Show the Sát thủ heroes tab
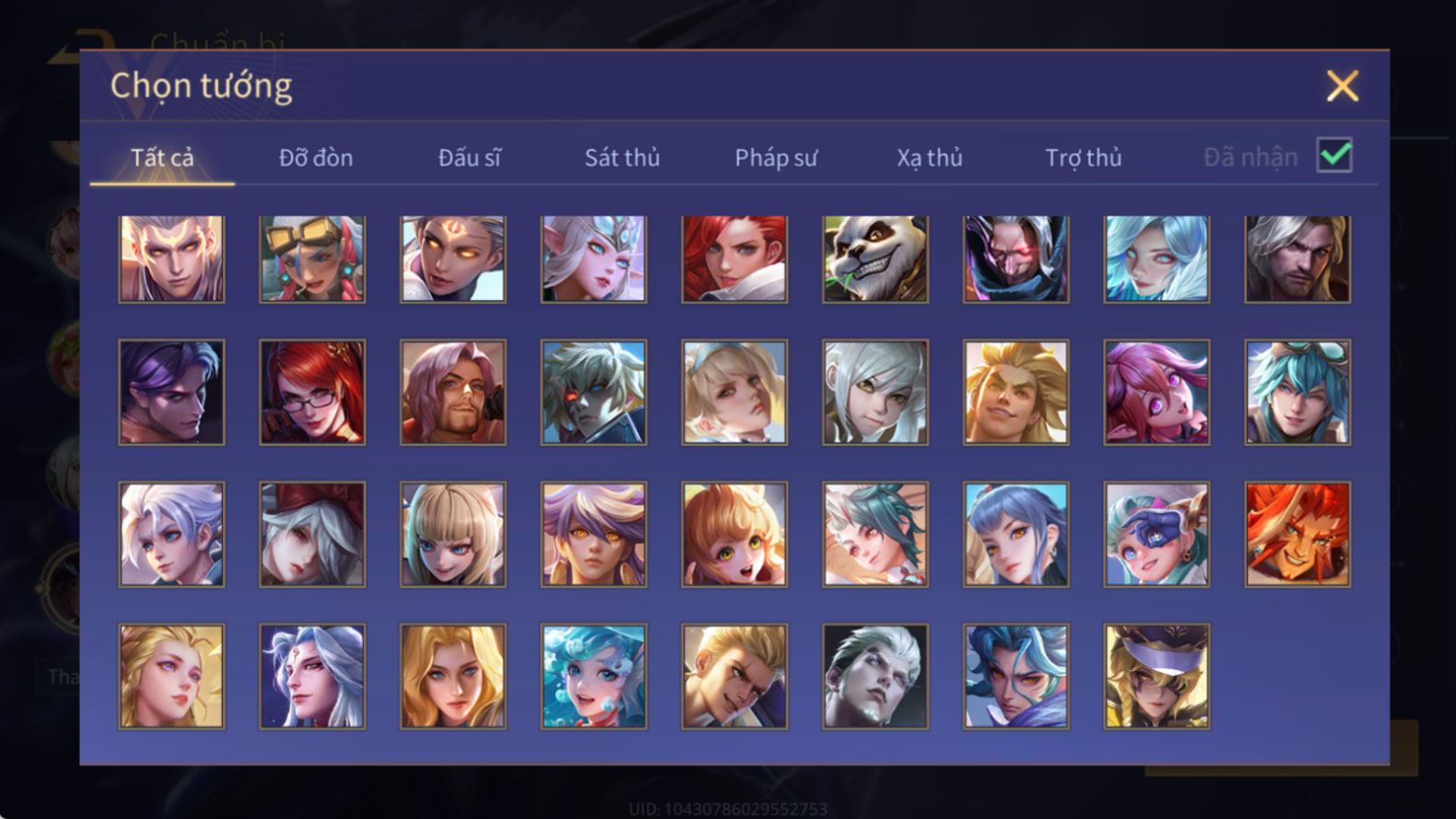The height and width of the screenshot is (819, 1456). (x=622, y=158)
